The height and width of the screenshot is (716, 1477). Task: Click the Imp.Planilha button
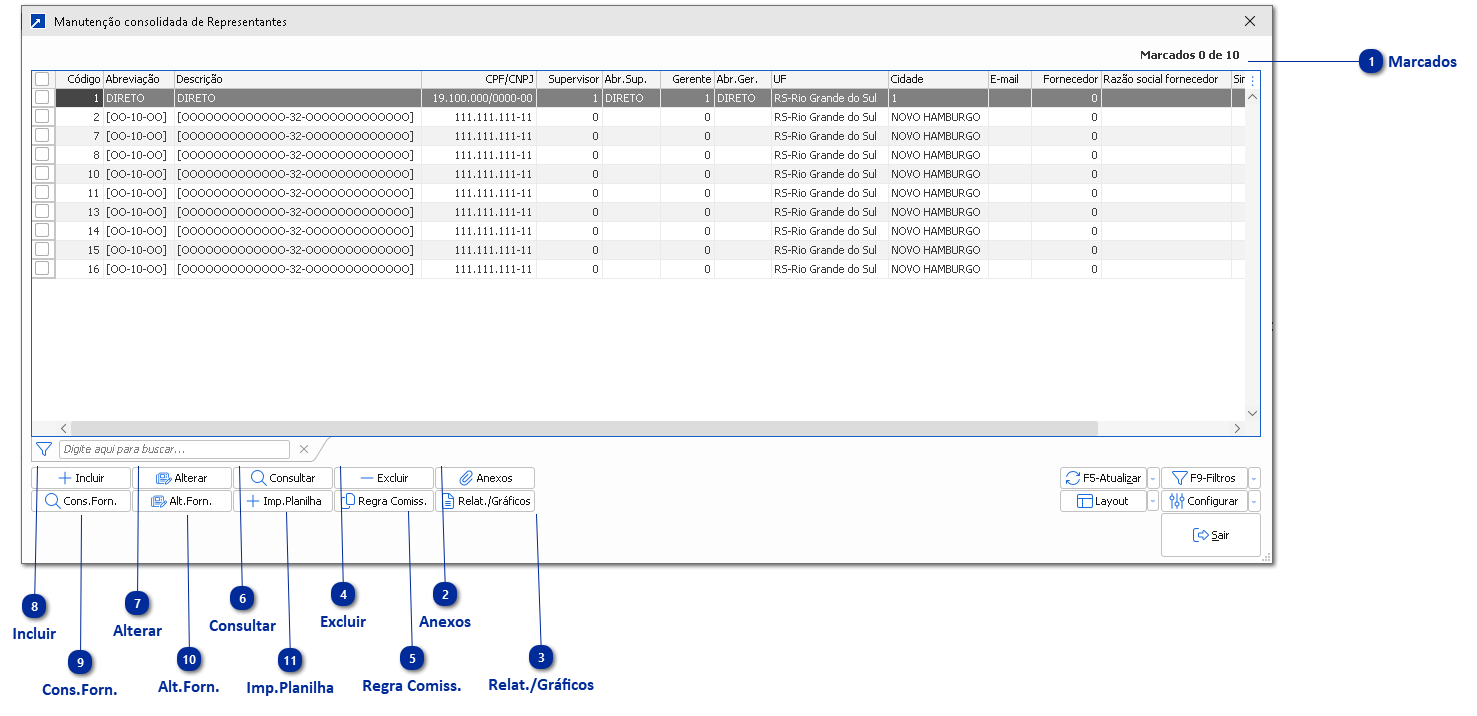click(x=284, y=501)
